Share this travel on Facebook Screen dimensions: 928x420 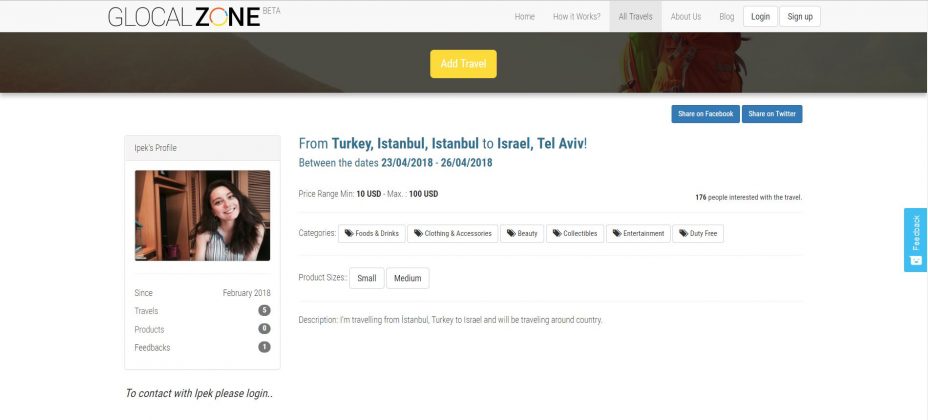tap(705, 114)
